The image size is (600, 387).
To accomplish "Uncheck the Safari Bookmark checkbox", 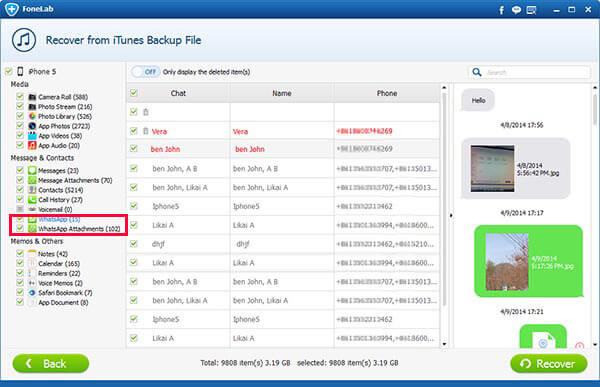I will [20, 292].
